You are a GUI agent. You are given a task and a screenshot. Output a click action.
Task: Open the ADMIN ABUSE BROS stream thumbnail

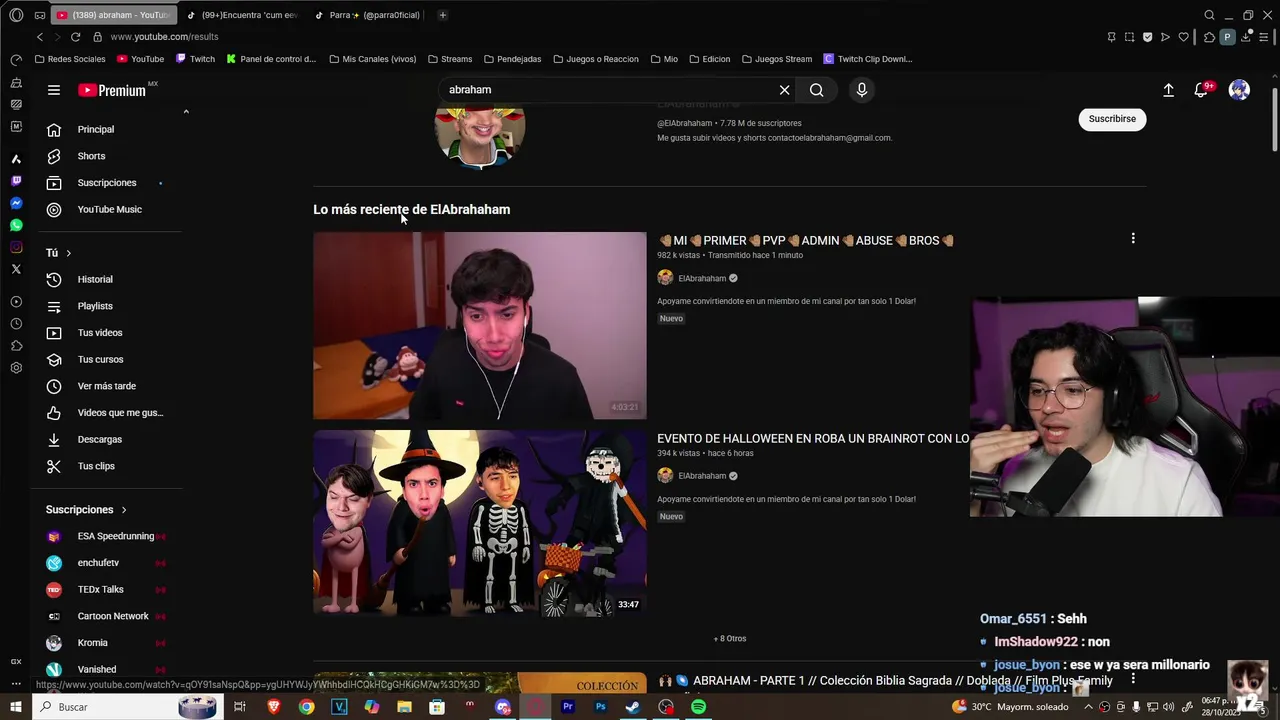point(480,326)
